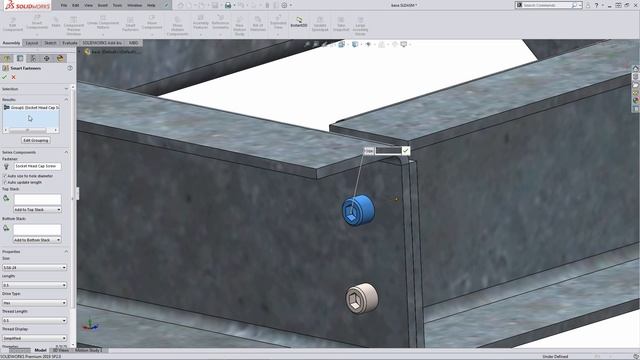The width and height of the screenshot is (640, 360).
Task: Open the FeatureManager design tree tab
Action: [x=7, y=58]
